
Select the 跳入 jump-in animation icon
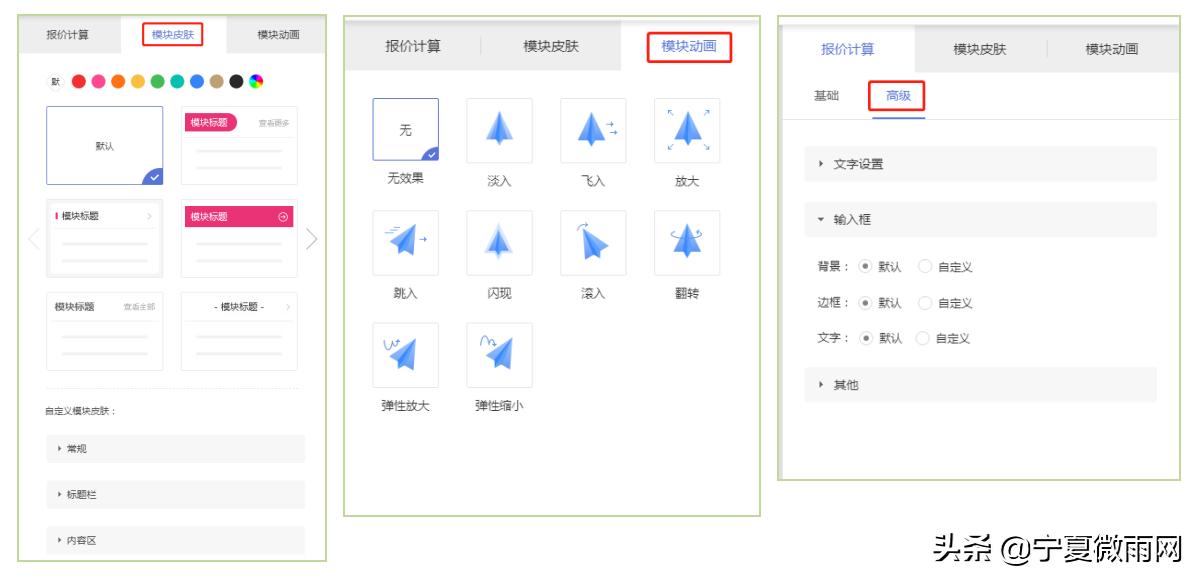[405, 242]
